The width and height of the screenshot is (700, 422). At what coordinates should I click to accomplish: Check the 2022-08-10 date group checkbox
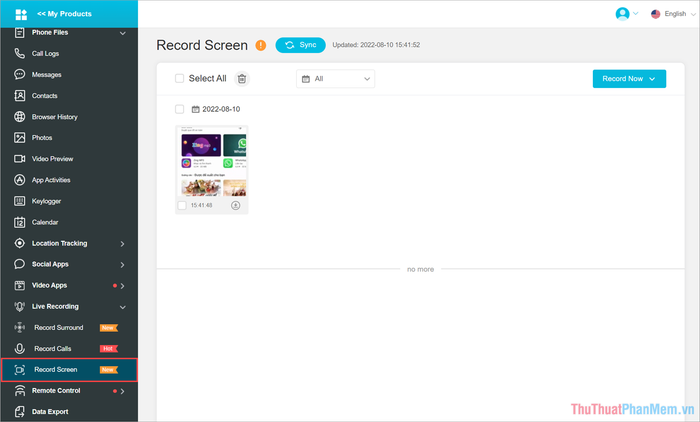[x=180, y=109]
